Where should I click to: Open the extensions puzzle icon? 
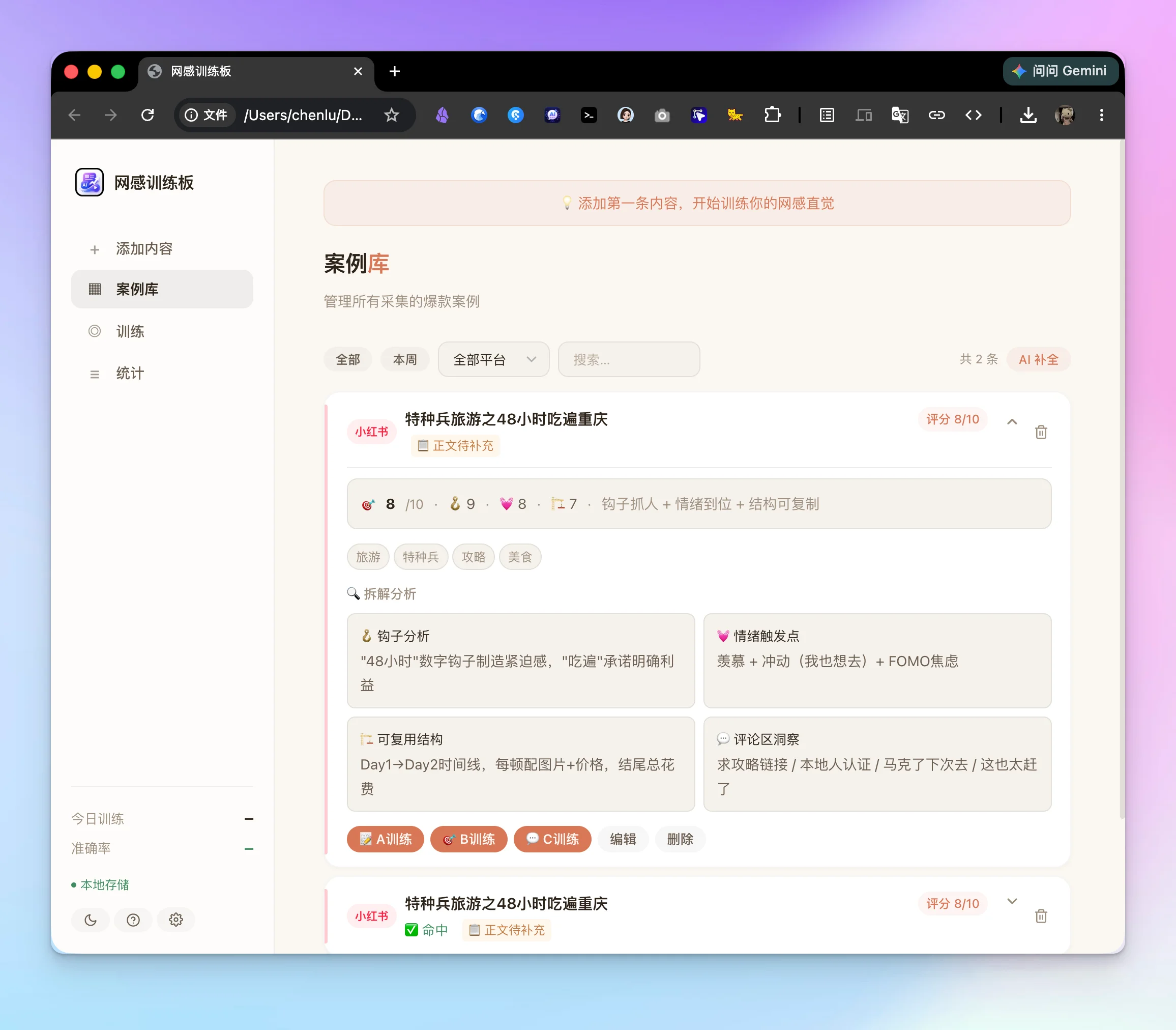point(772,115)
